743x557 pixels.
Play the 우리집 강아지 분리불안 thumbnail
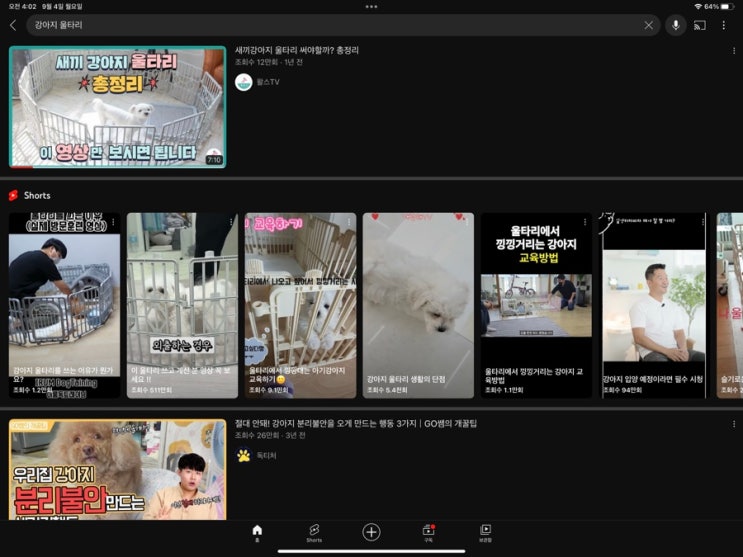click(118, 469)
